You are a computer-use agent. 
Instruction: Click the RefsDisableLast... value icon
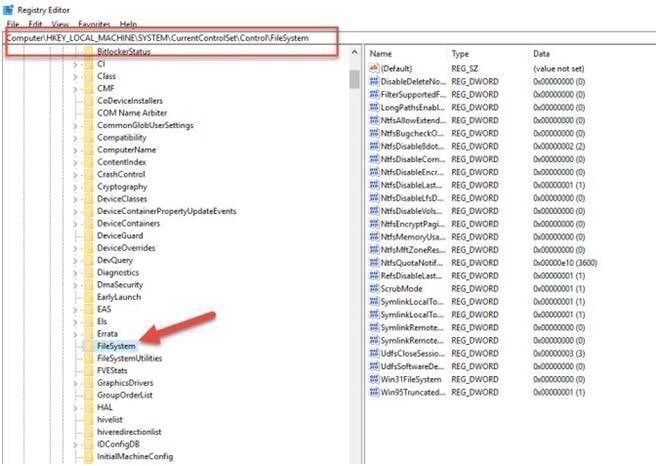374,276
